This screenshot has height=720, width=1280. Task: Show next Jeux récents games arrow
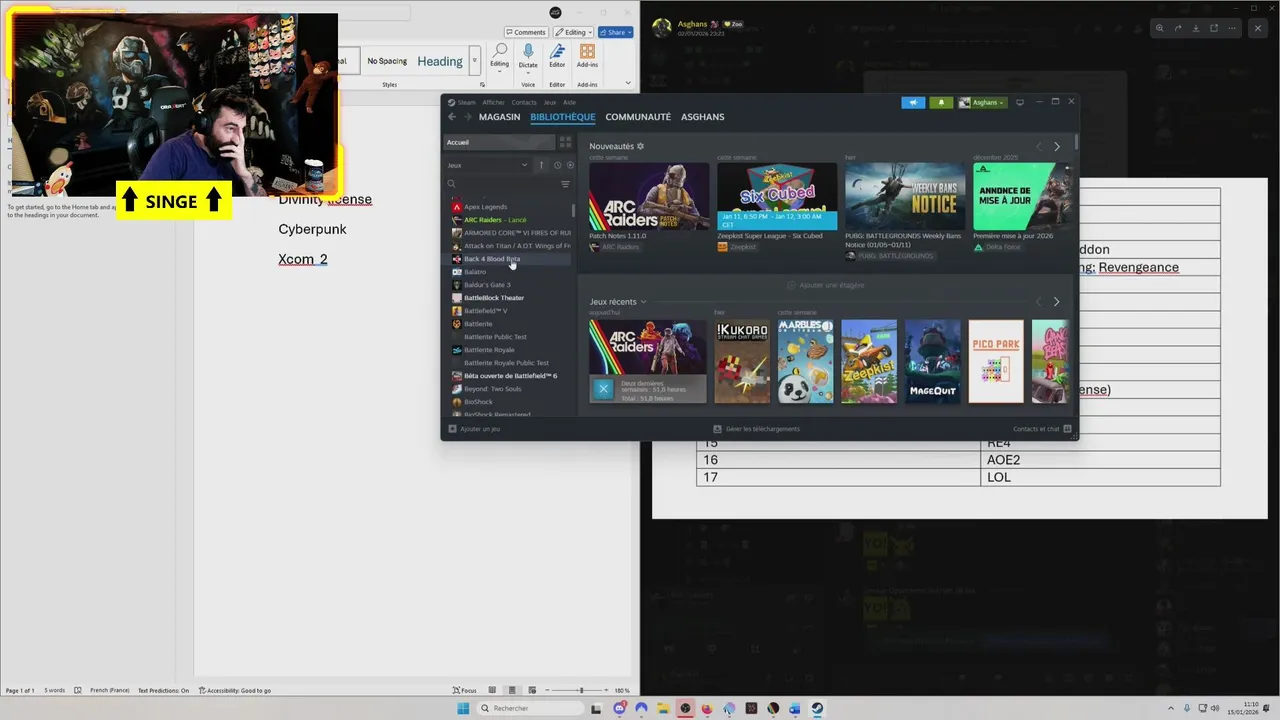click(1057, 301)
